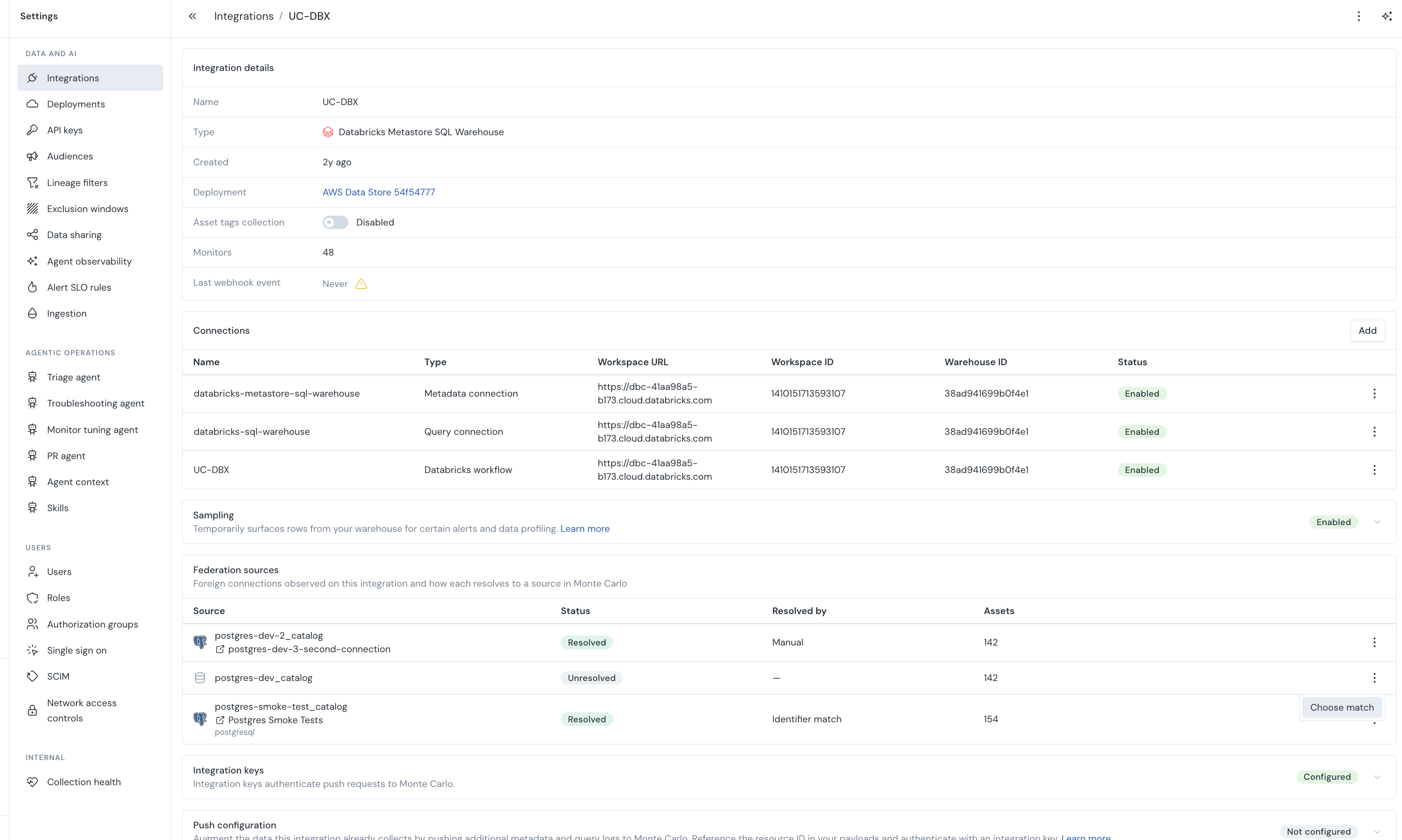Open row menu for databricks-metastore-sql-warehouse connection

point(1374,394)
